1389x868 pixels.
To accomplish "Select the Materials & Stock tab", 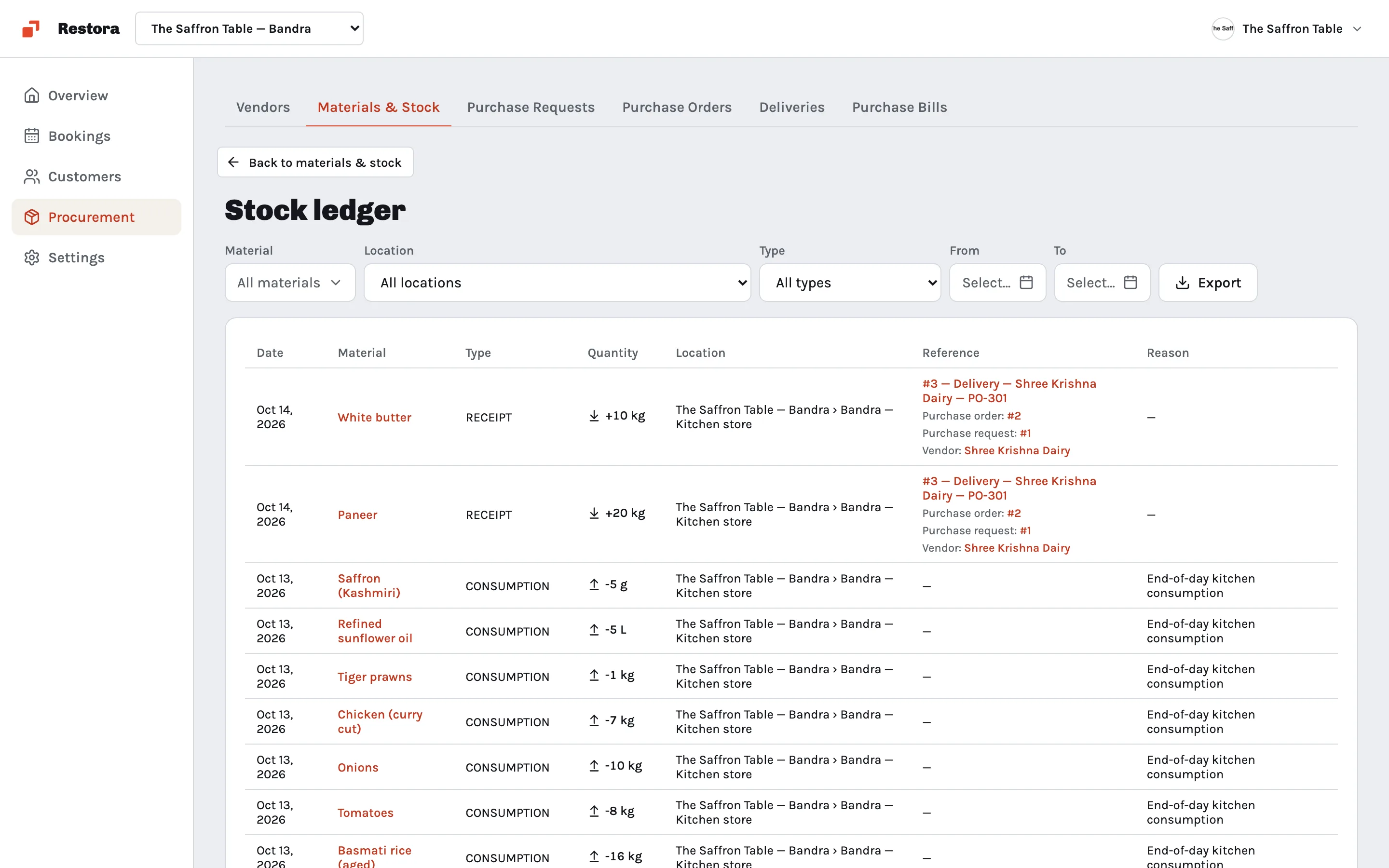I will click(378, 108).
